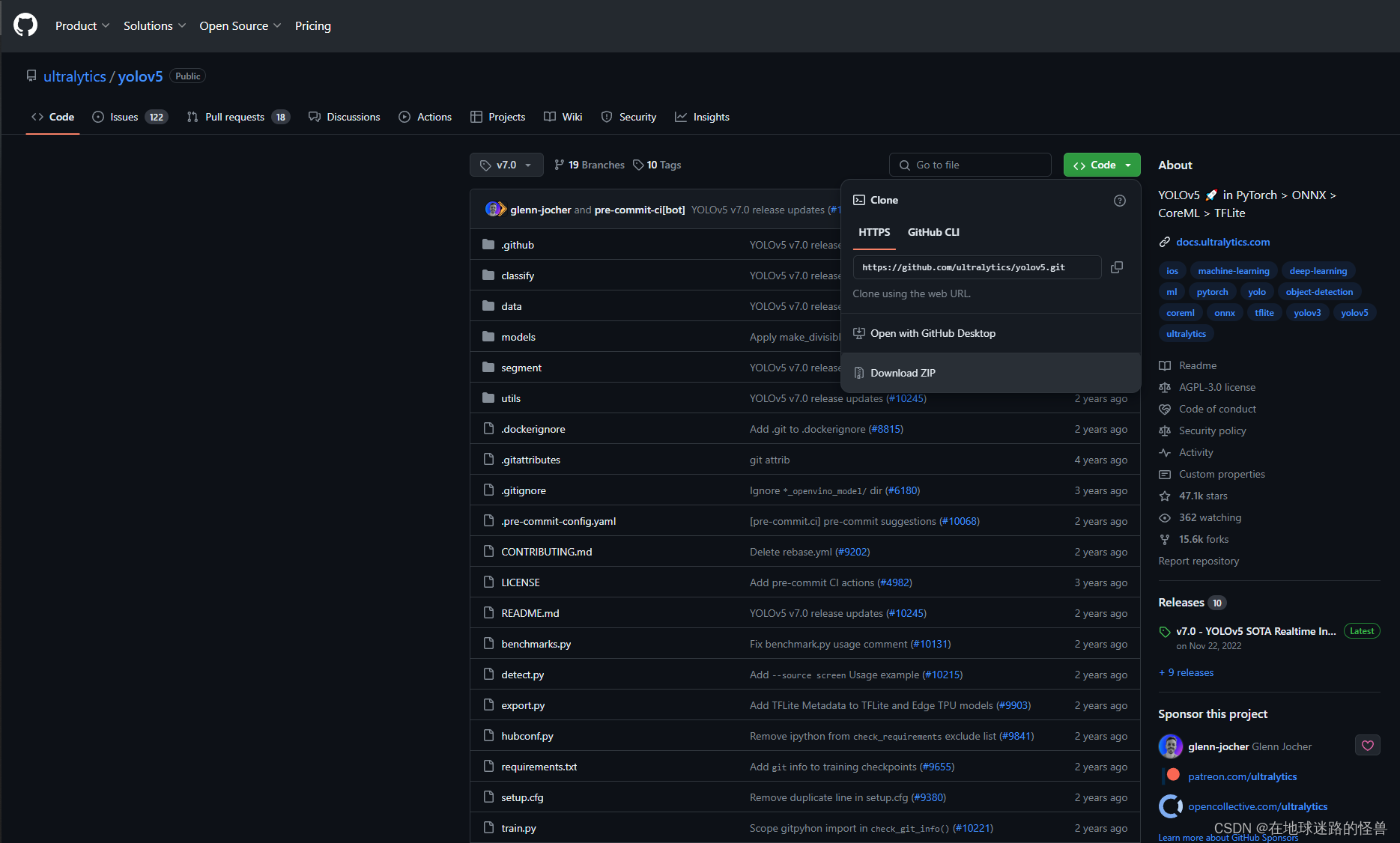Open the Discussions tab
Screen dimensions: 1400x843
click(x=345, y=117)
